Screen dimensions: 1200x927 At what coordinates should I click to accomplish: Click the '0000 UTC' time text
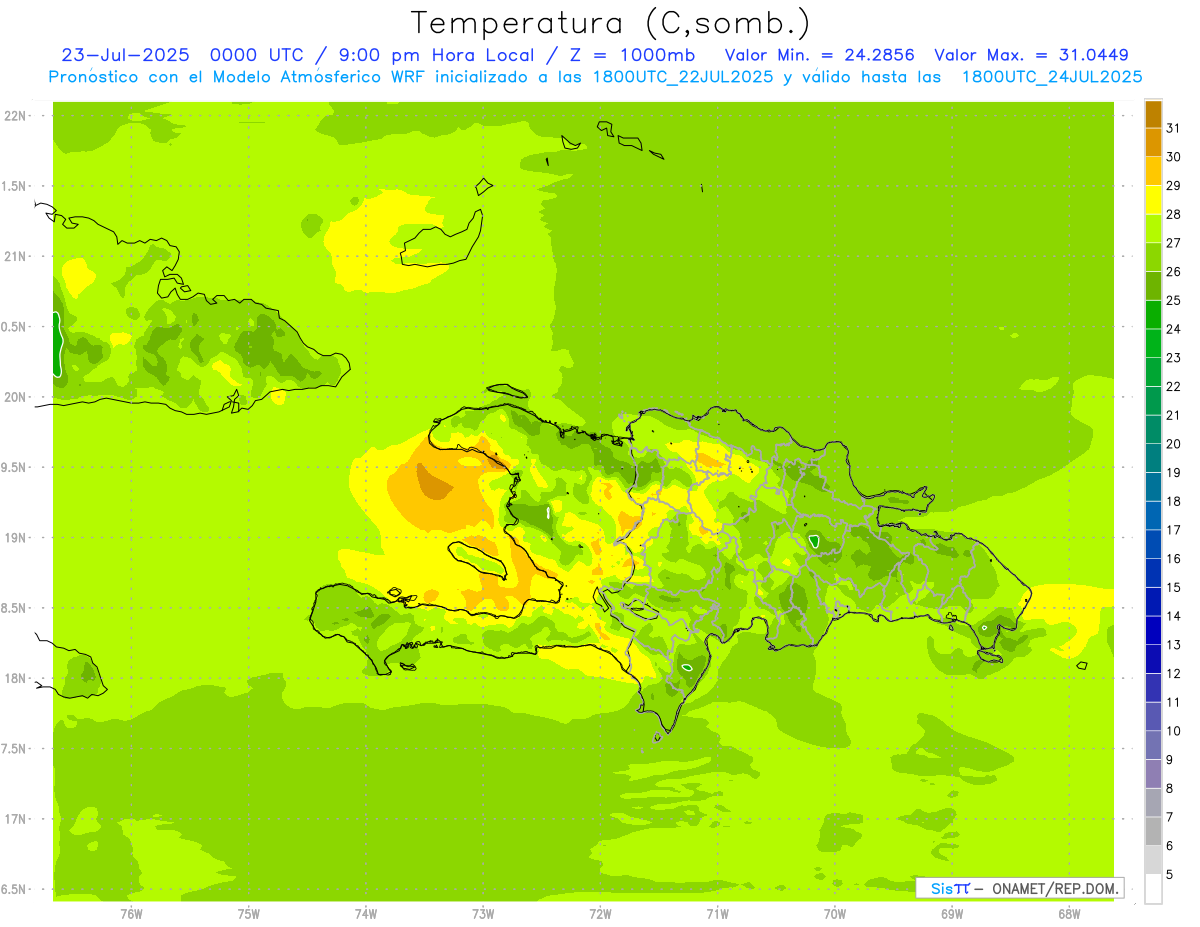click(x=256, y=55)
